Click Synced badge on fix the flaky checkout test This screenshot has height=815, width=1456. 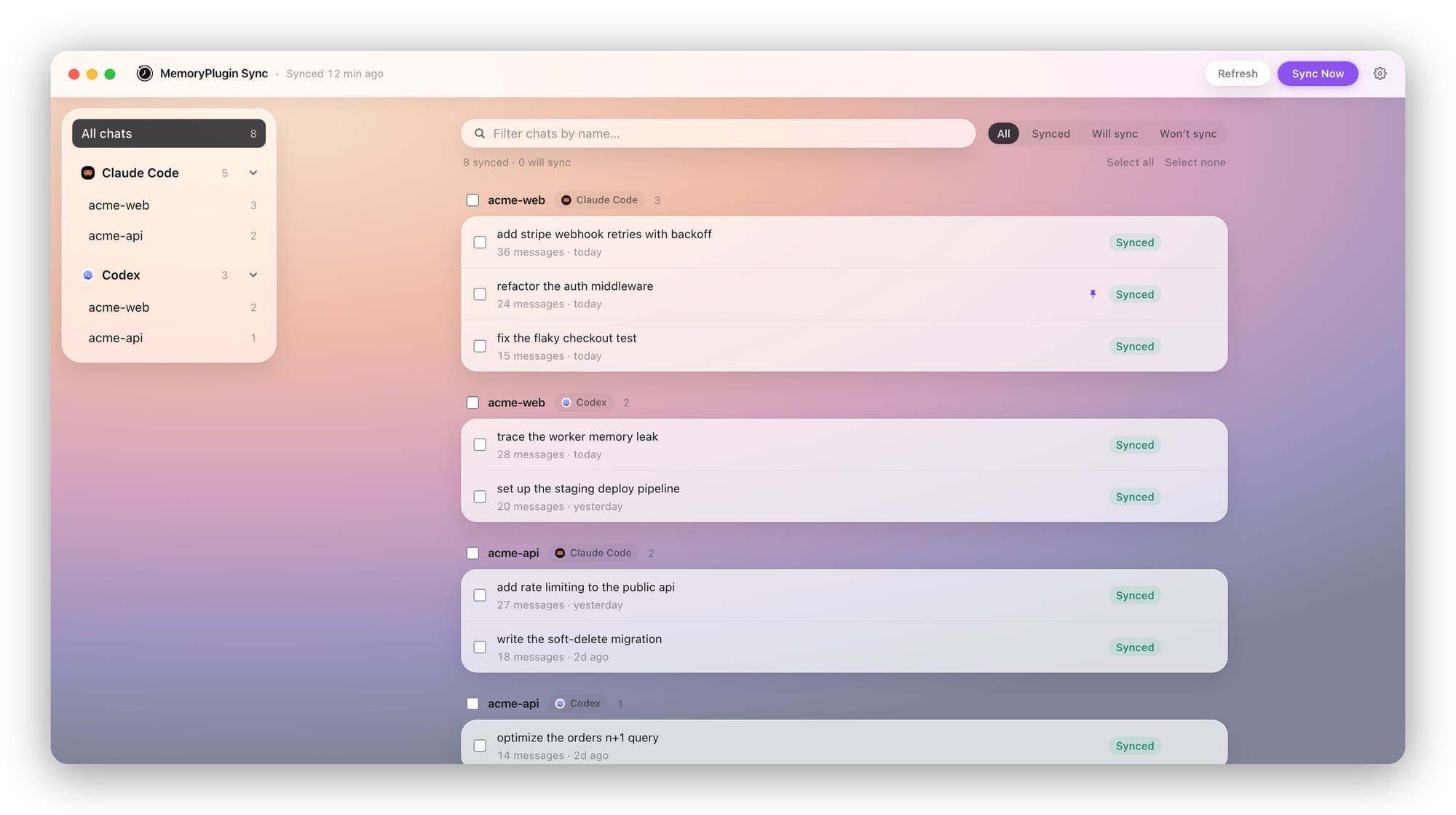point(1134,347)
